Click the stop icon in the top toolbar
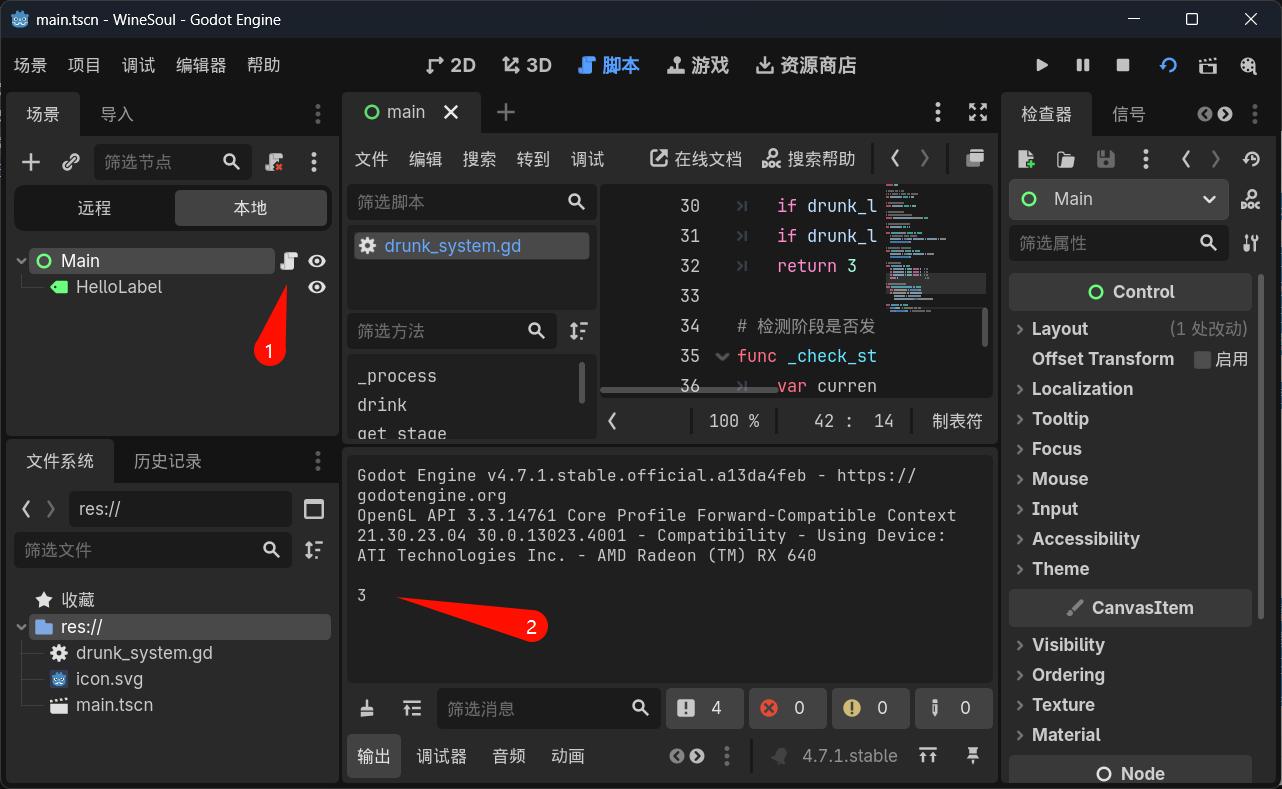This screenshot has height=789, width=1282. tap(1123, 65)
